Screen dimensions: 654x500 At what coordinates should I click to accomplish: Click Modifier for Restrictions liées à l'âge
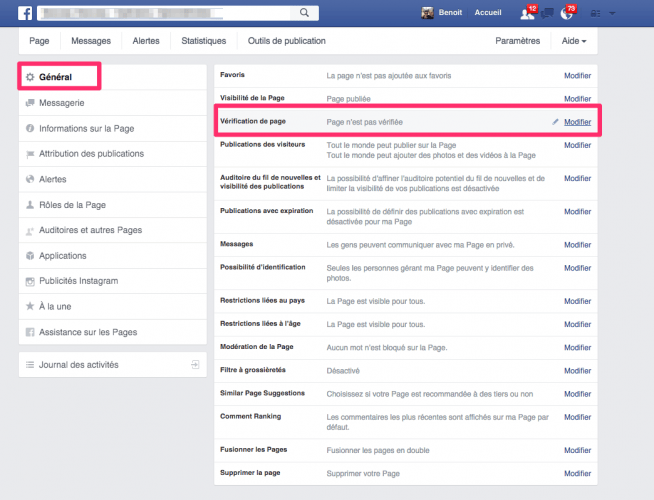577,324
